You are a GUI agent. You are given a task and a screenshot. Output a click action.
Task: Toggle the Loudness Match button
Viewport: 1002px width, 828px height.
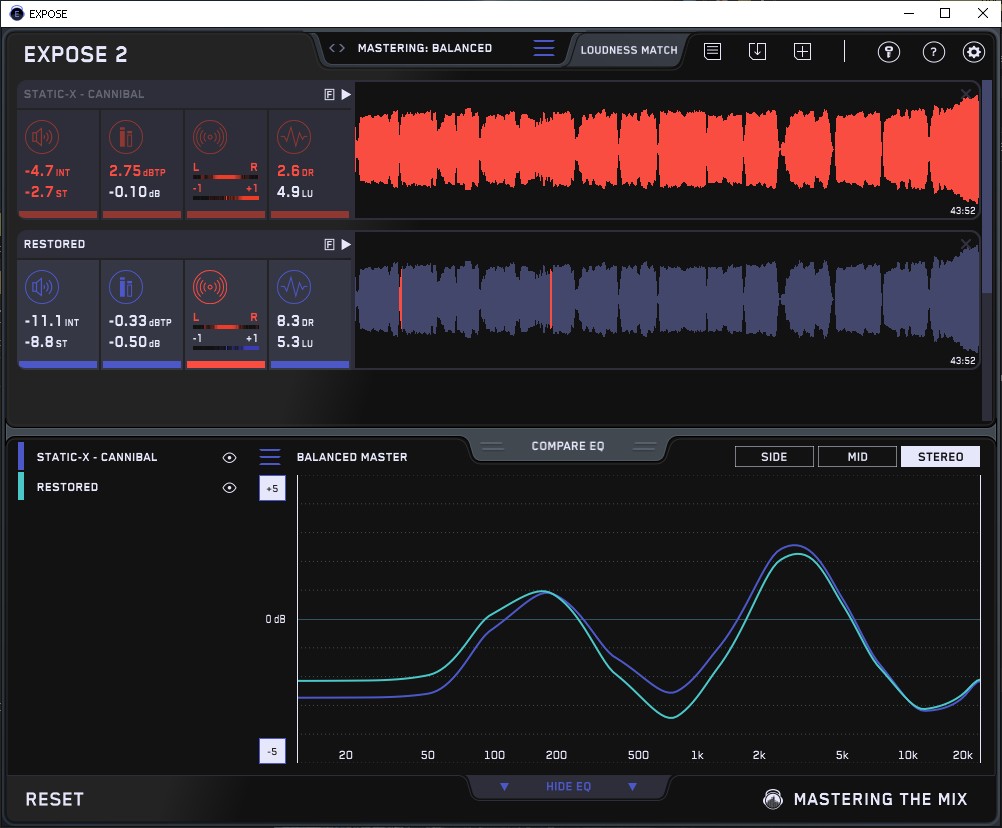pos(628,50)
